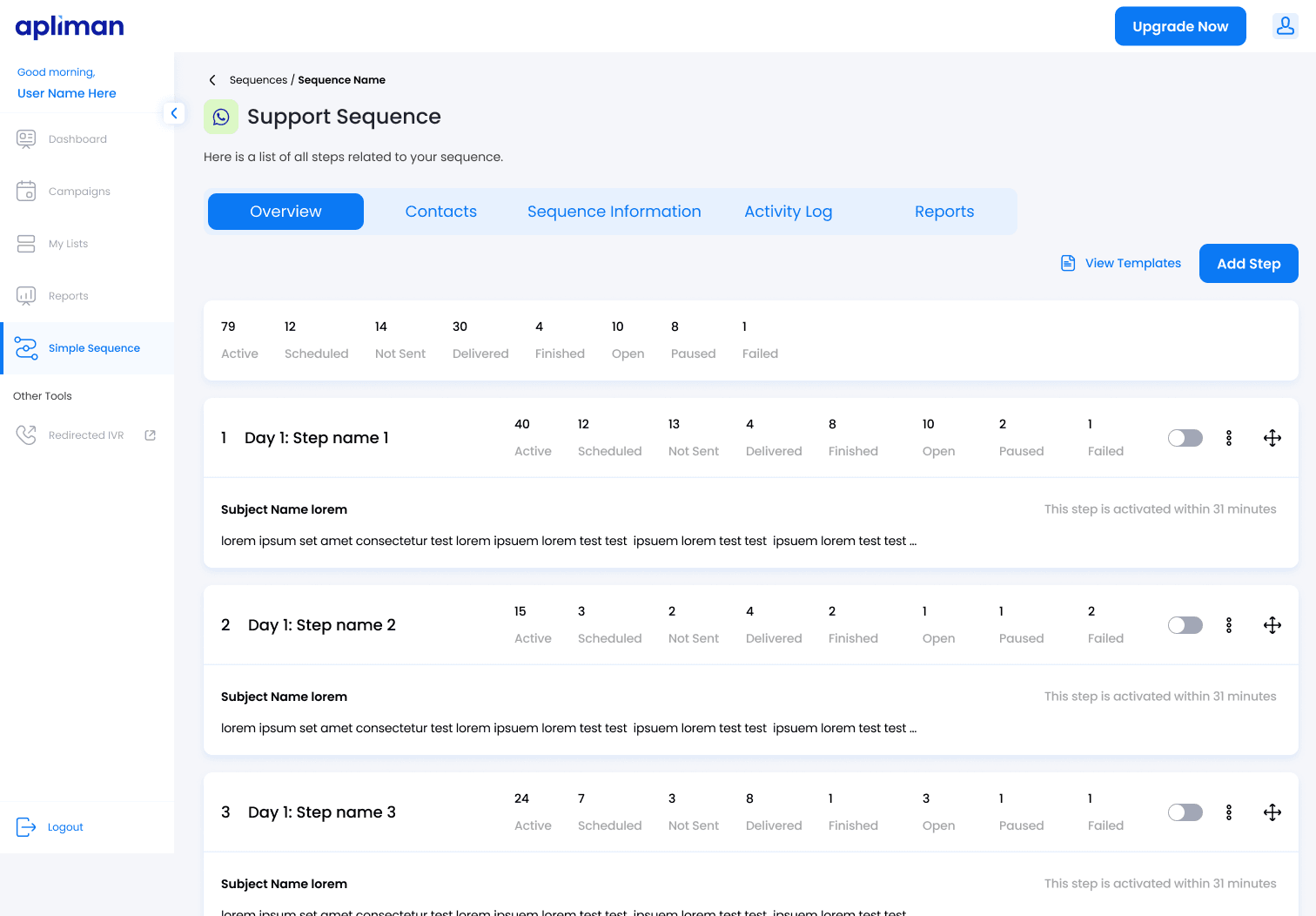1316x916 pixels.
Task: Click Step 1's '10 Open' stat
Action: pos(938,438)
